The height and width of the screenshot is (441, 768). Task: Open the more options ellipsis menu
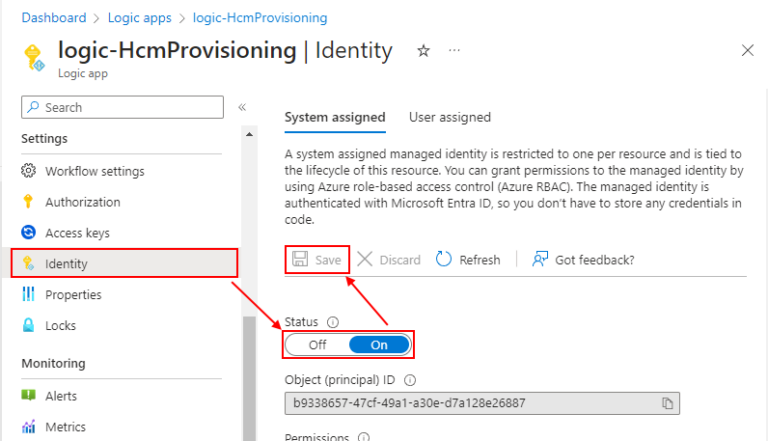[454, 51]
